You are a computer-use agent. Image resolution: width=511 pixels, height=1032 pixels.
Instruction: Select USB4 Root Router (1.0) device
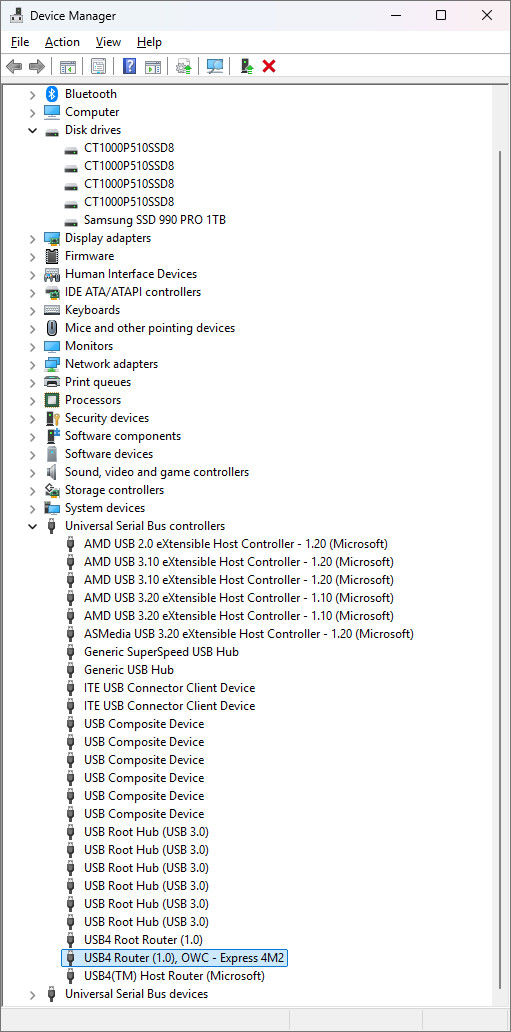(144, 940)
